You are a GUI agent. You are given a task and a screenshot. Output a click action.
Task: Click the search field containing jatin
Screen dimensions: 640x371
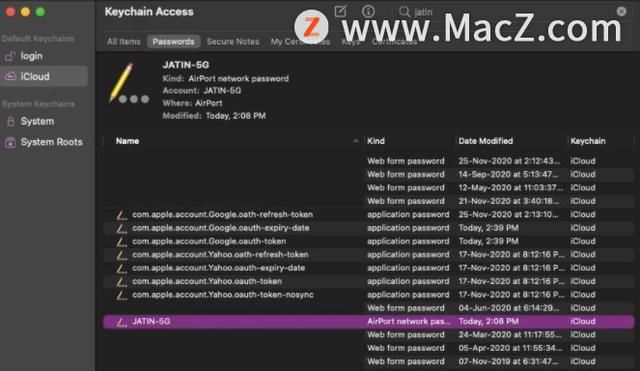point(512,12)
